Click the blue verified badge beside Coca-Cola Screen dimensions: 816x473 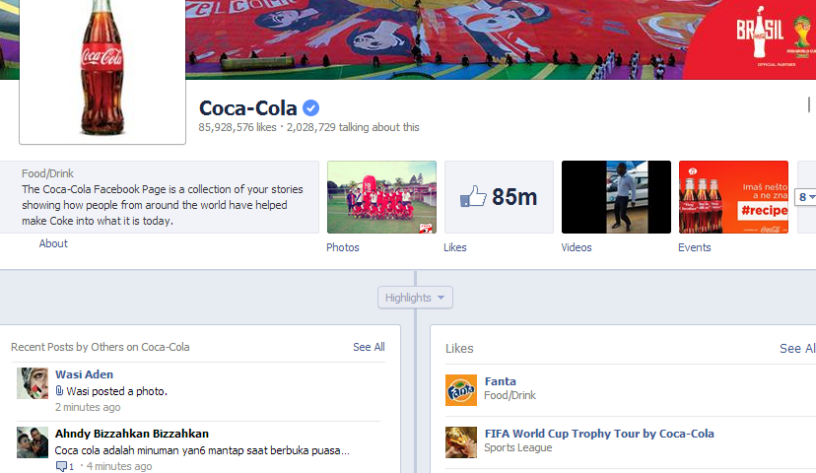tap(311, 108)
